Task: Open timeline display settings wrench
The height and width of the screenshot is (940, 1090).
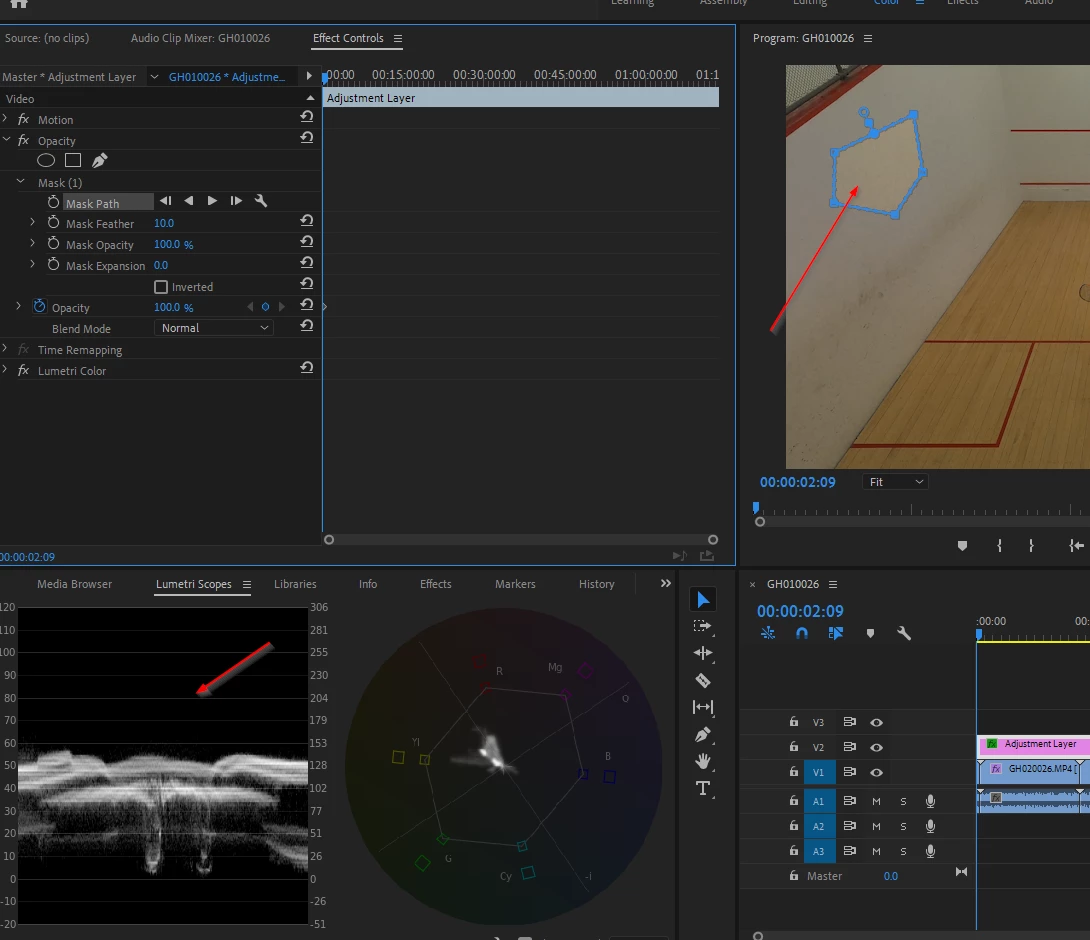Action: [x=904, y=633]
